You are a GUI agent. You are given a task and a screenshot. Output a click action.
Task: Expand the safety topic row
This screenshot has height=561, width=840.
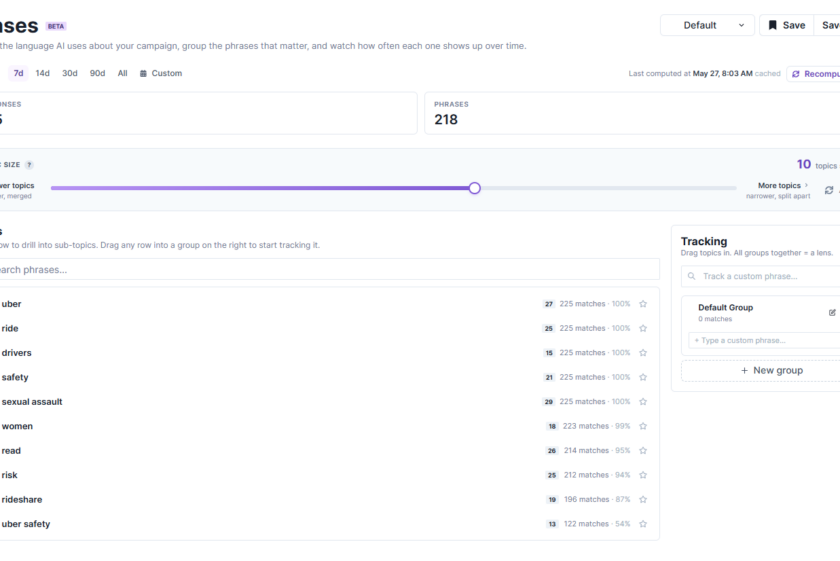point(329,377)
